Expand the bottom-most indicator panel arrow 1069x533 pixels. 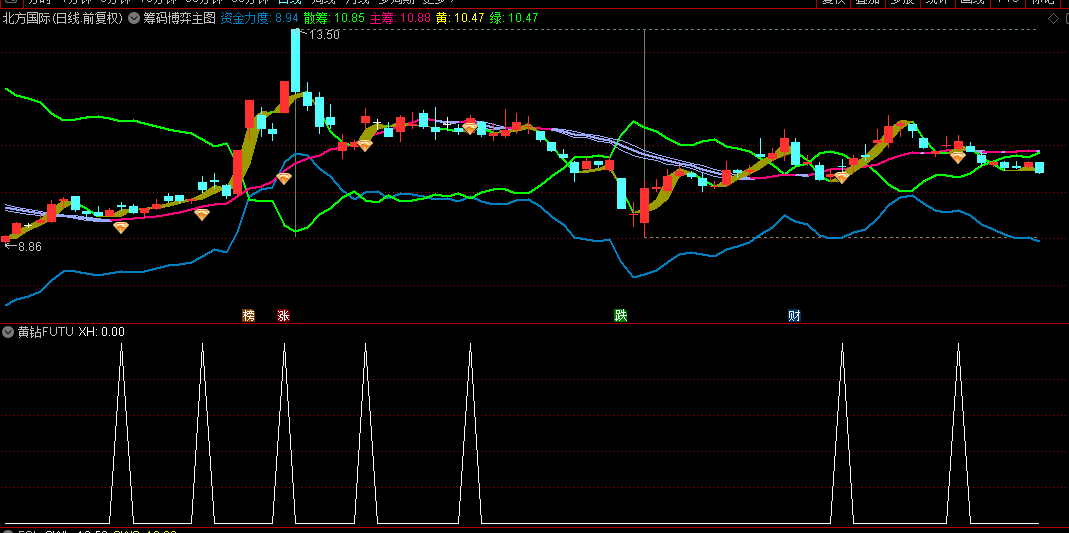click(x=9, y=530)
